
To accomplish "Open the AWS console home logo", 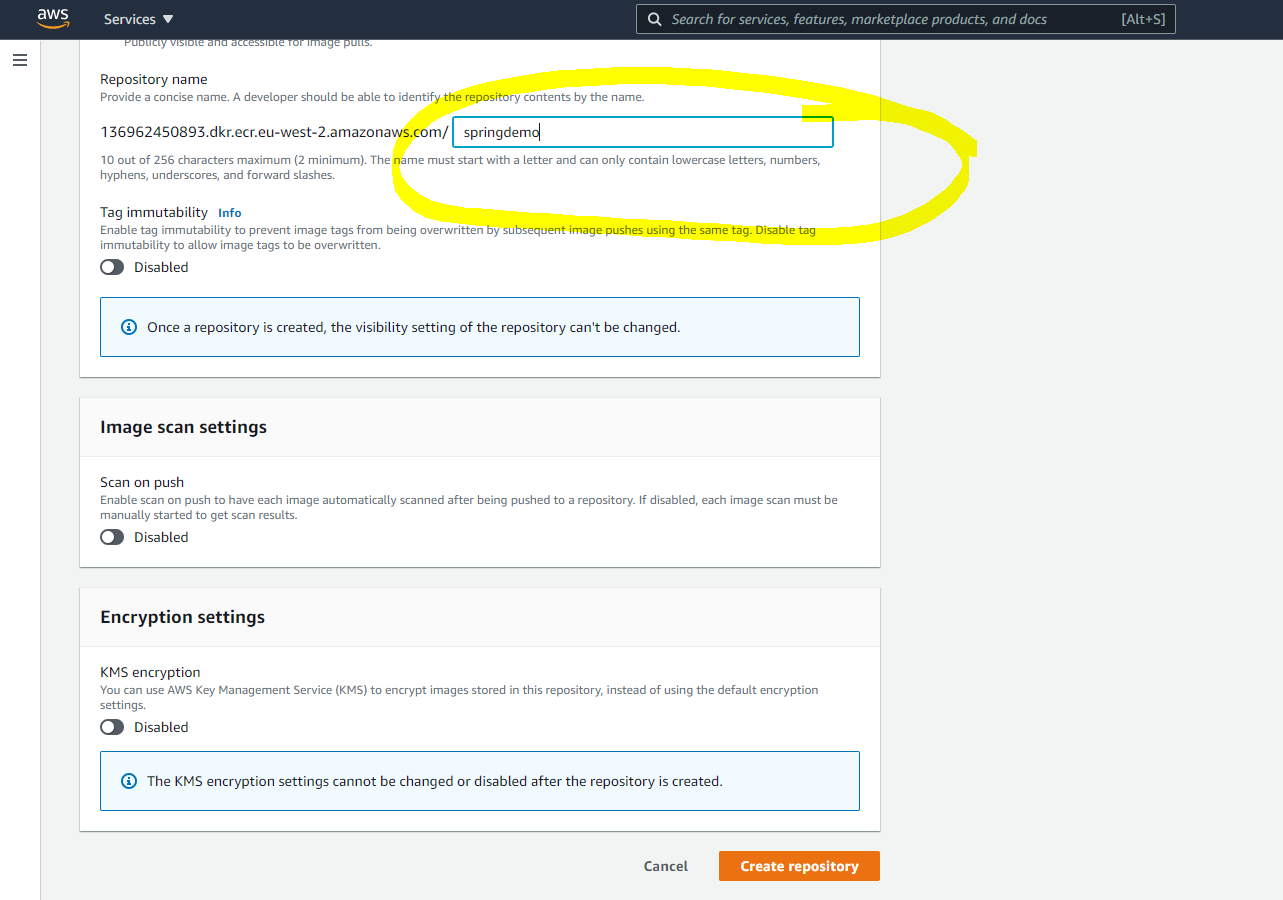I will [52, 19].
